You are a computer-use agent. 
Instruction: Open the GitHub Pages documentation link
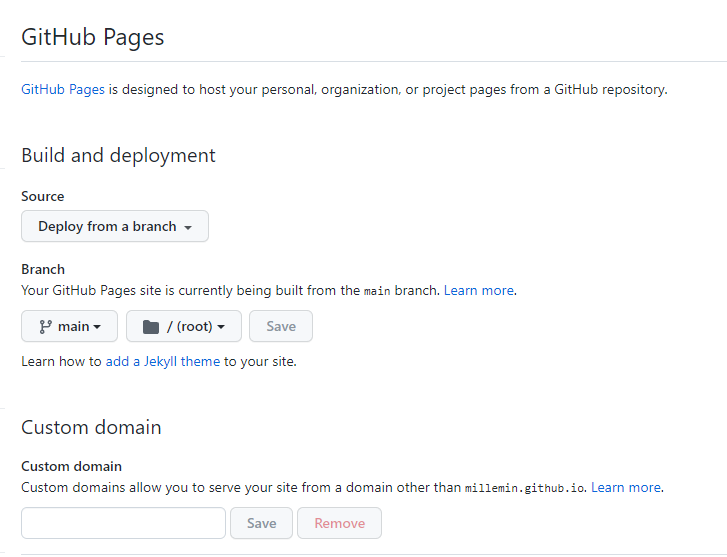click(x=63, y=89)
